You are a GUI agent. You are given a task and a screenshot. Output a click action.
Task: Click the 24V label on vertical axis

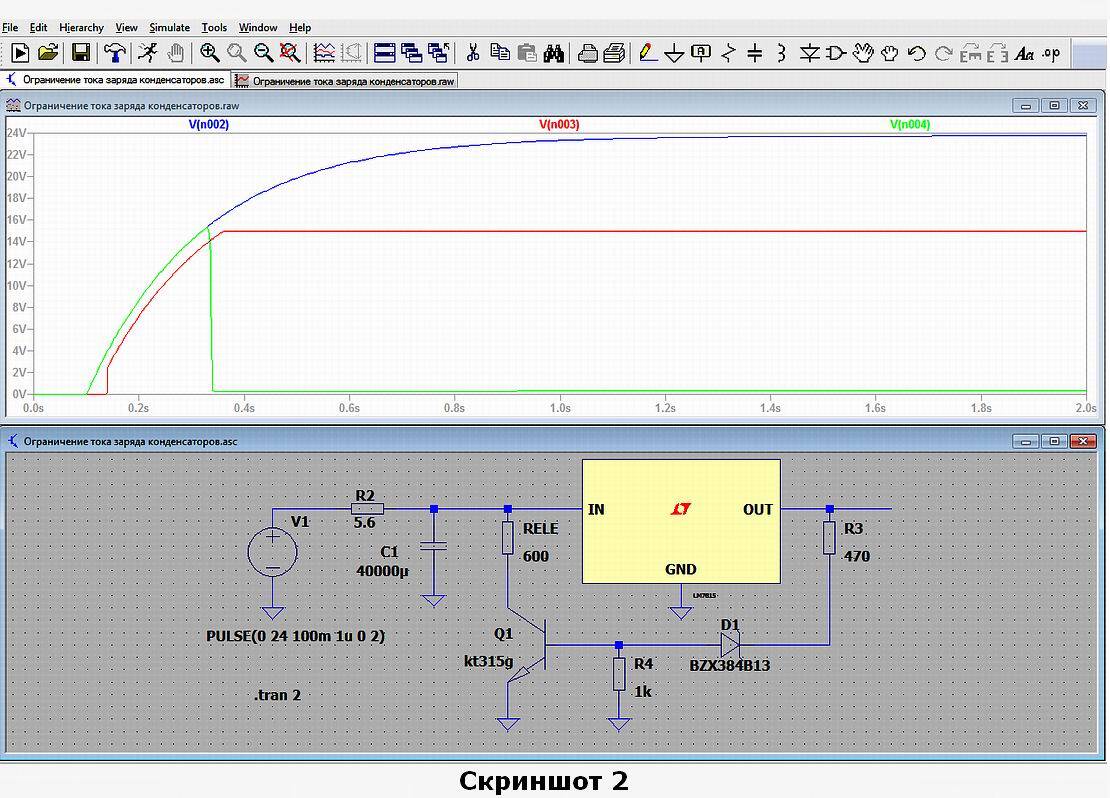pos(16,133)
